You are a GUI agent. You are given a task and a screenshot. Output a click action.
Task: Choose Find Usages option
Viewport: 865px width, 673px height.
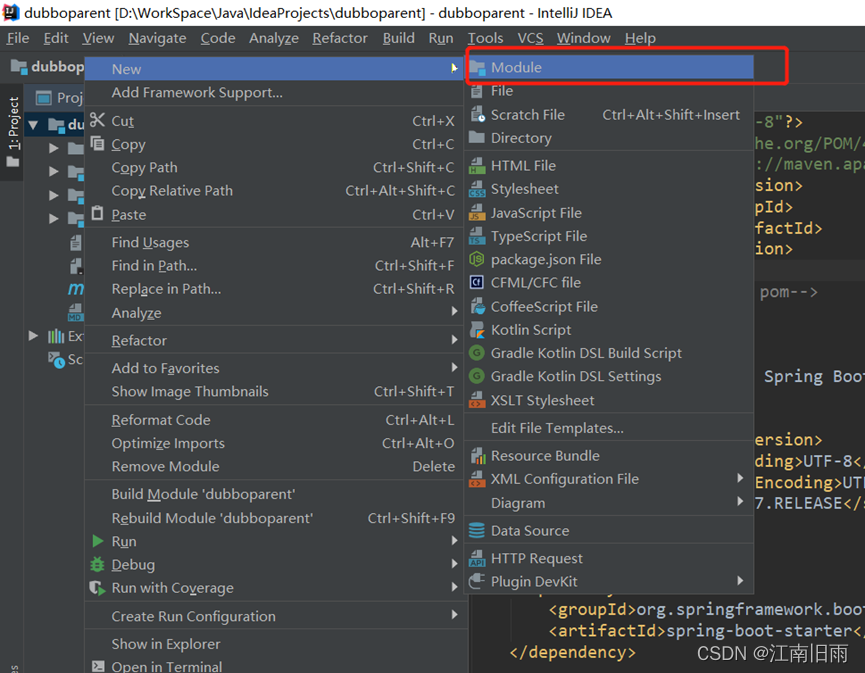pos(274,242)
